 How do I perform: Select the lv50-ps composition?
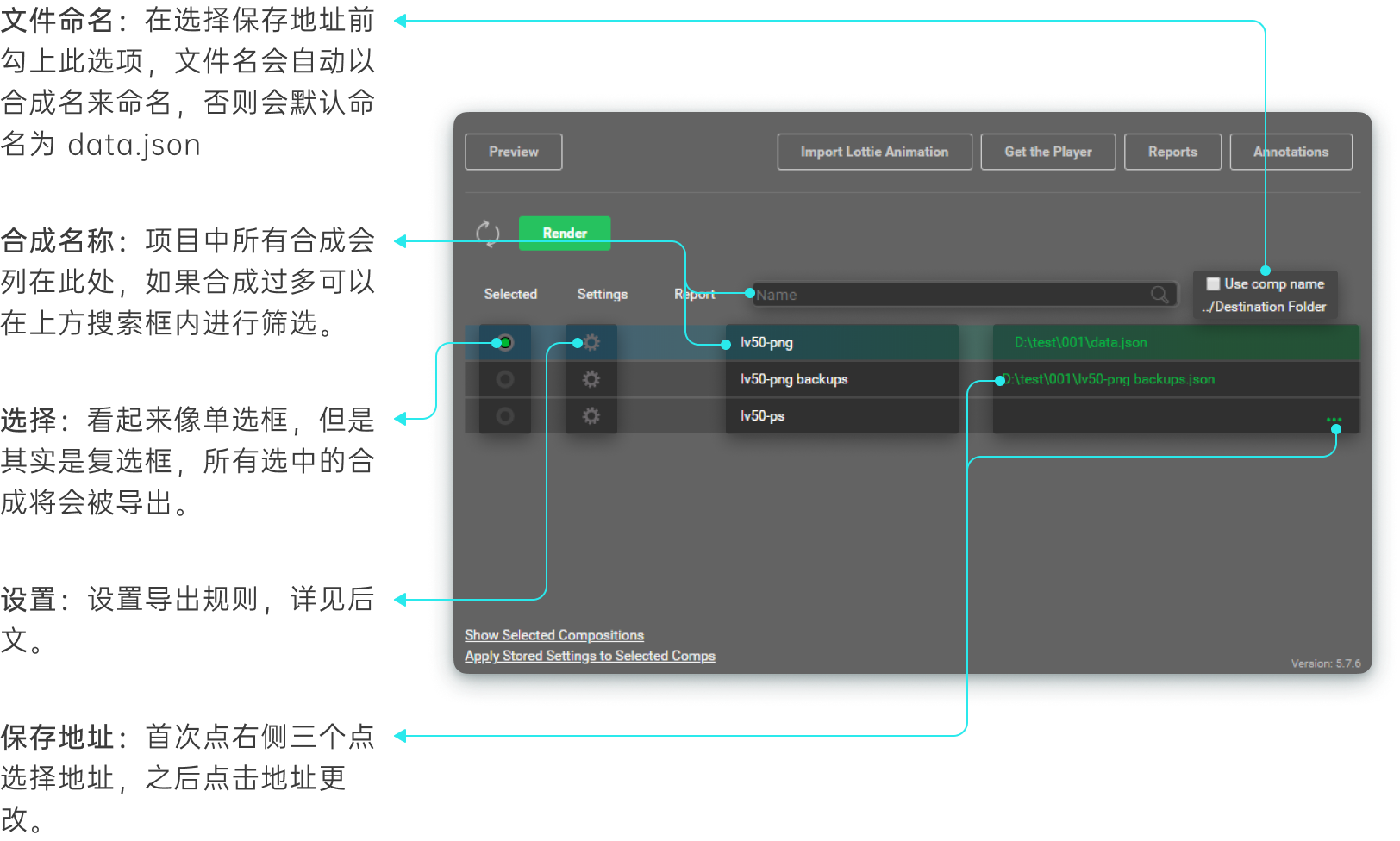tap(506, 416)
